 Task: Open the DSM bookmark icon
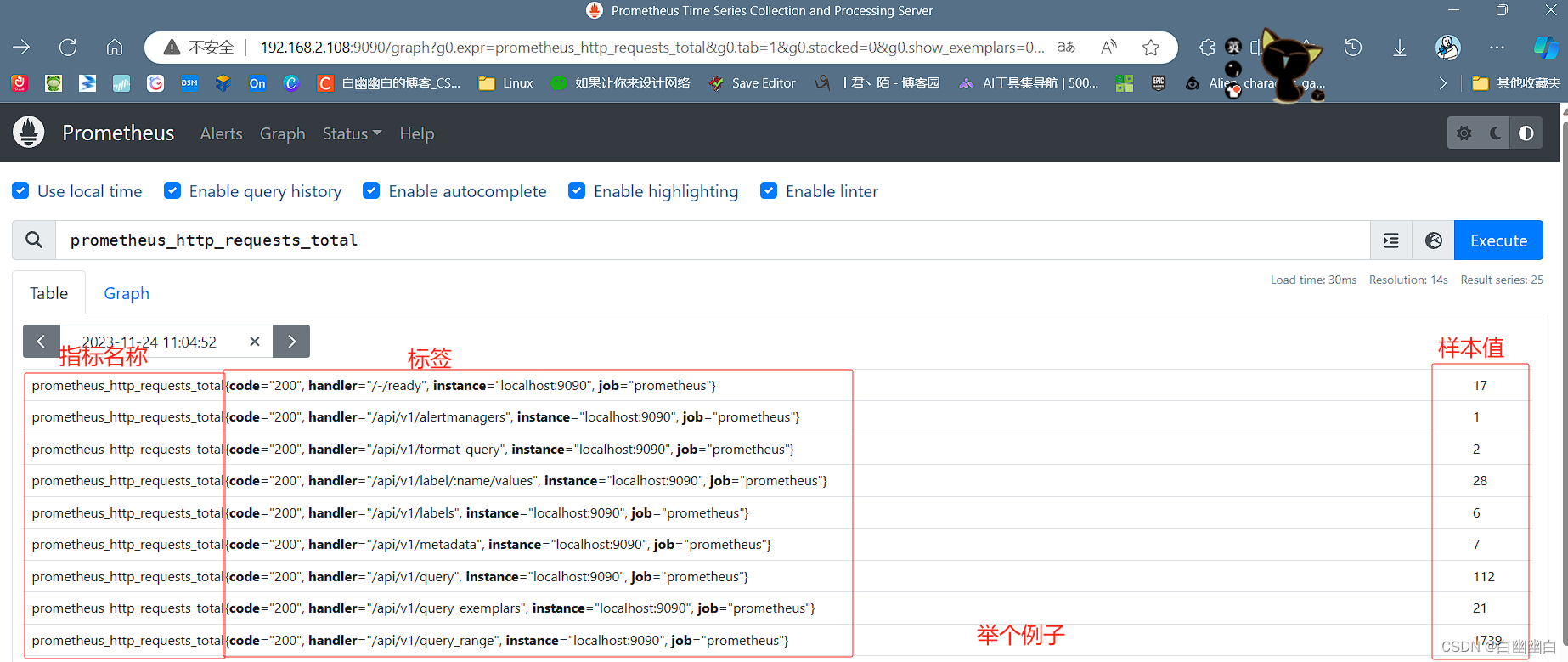click(189, 83)
